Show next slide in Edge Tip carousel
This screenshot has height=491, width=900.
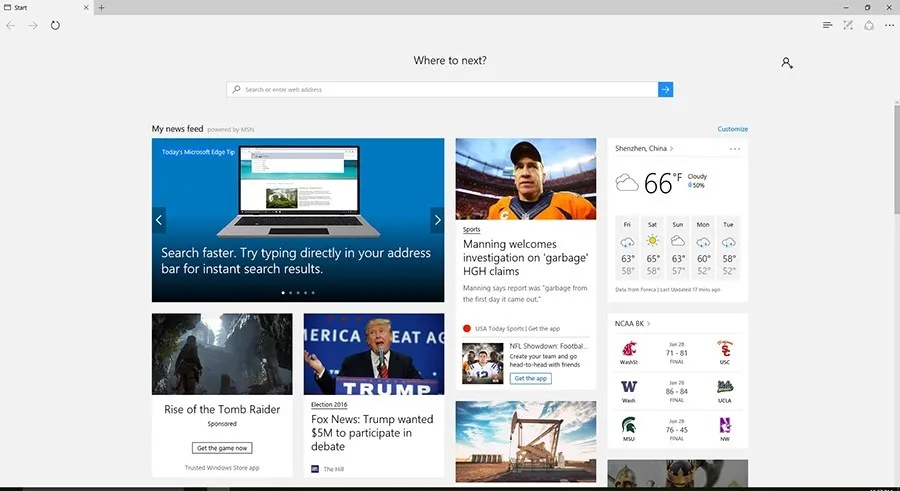coord(437,220)
